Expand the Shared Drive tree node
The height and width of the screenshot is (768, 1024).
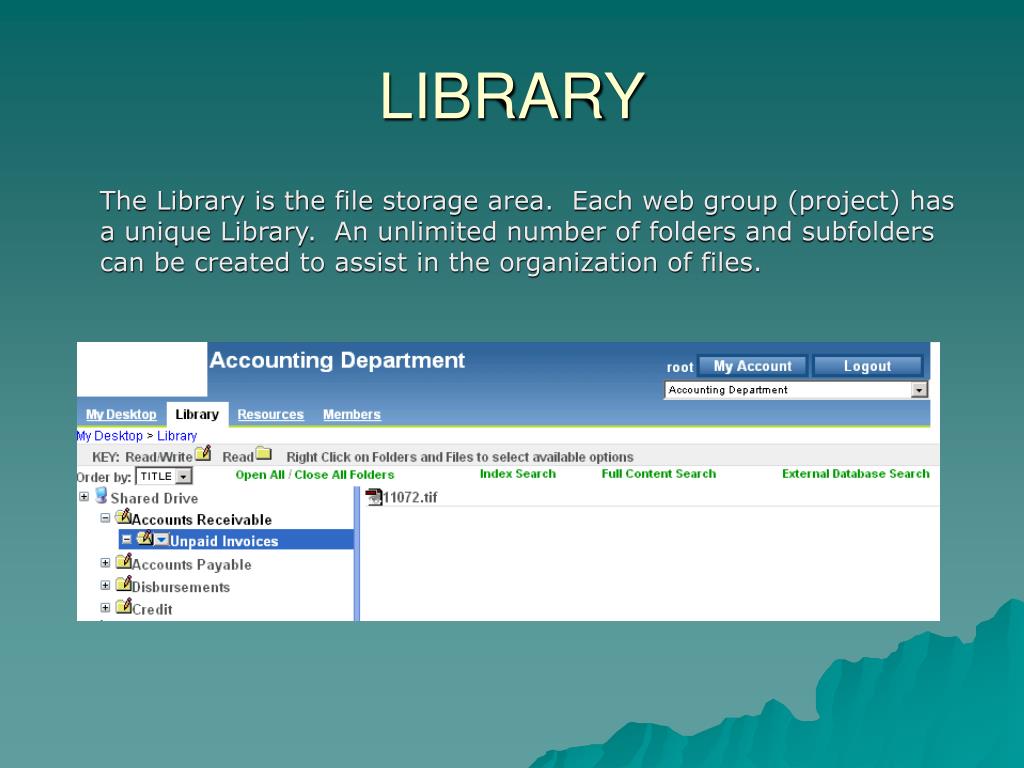click(x=84, y=497)
